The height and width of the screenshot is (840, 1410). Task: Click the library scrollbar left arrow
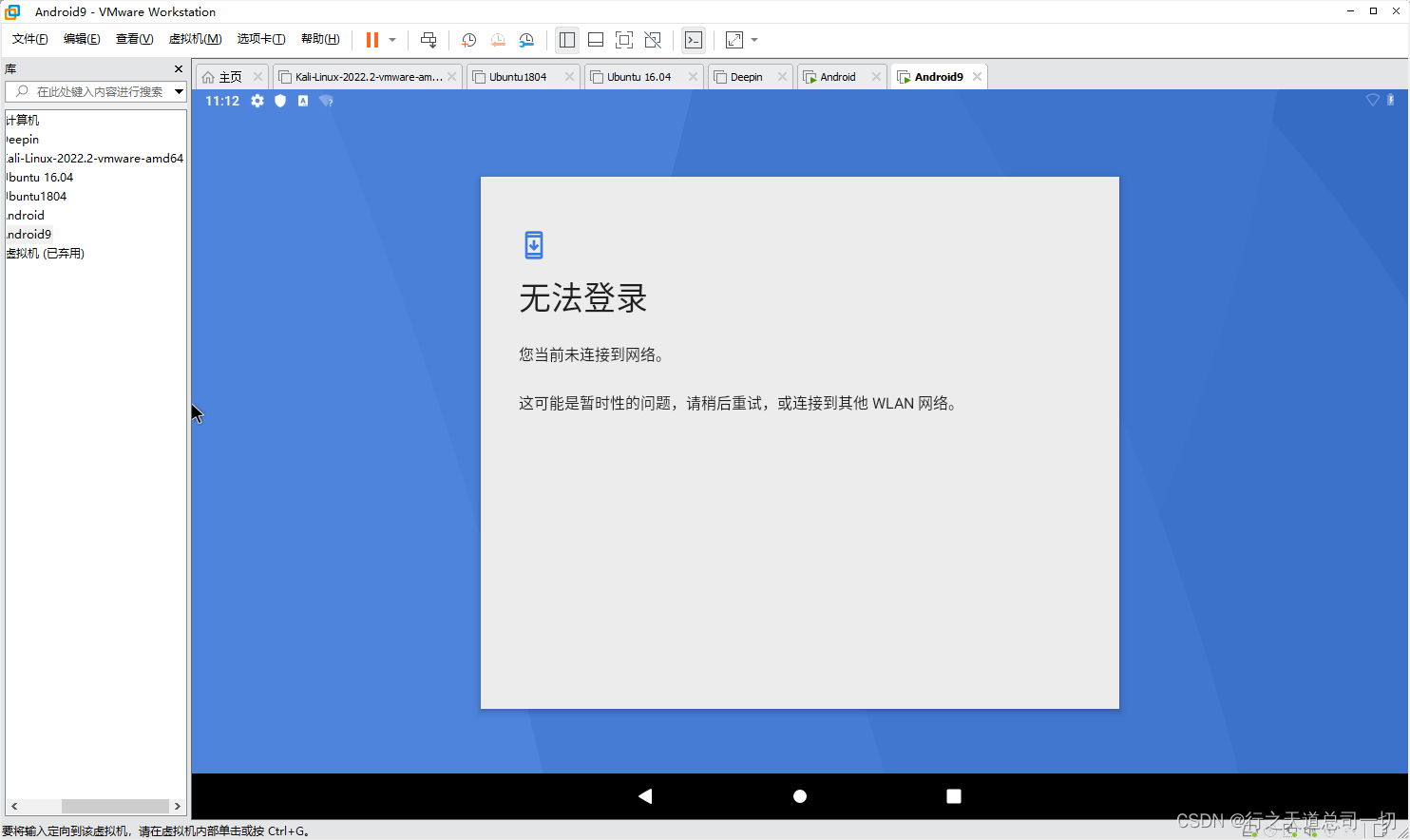point(14,806)
